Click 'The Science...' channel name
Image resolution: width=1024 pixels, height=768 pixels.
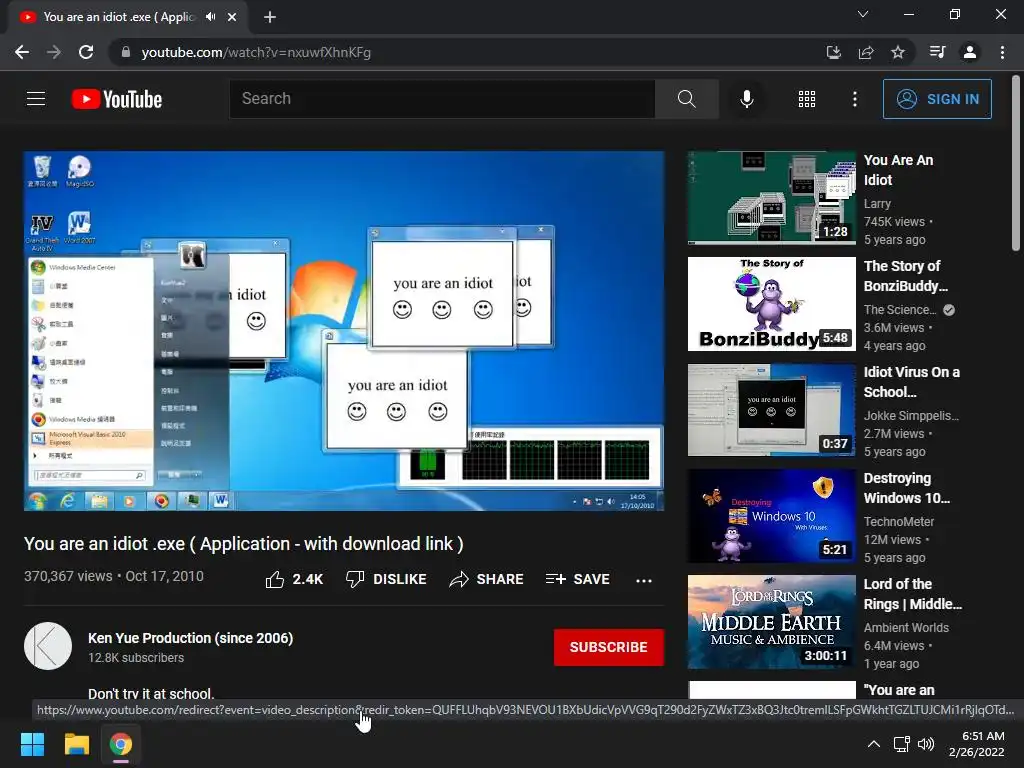pyautogui.click(x=900, y=310)
